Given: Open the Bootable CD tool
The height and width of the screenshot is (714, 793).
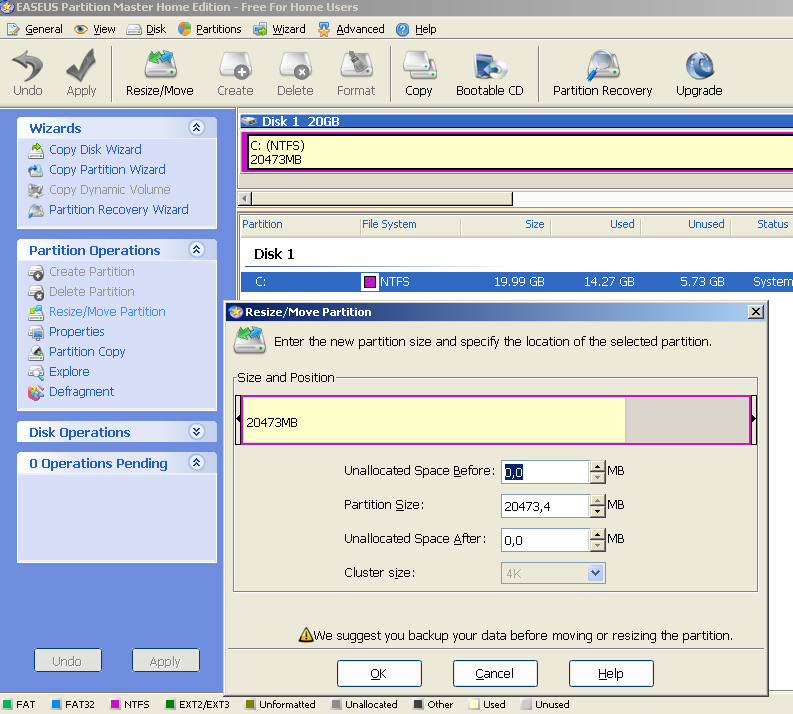Looking at the screenshot, I should [x=490, y=74].
